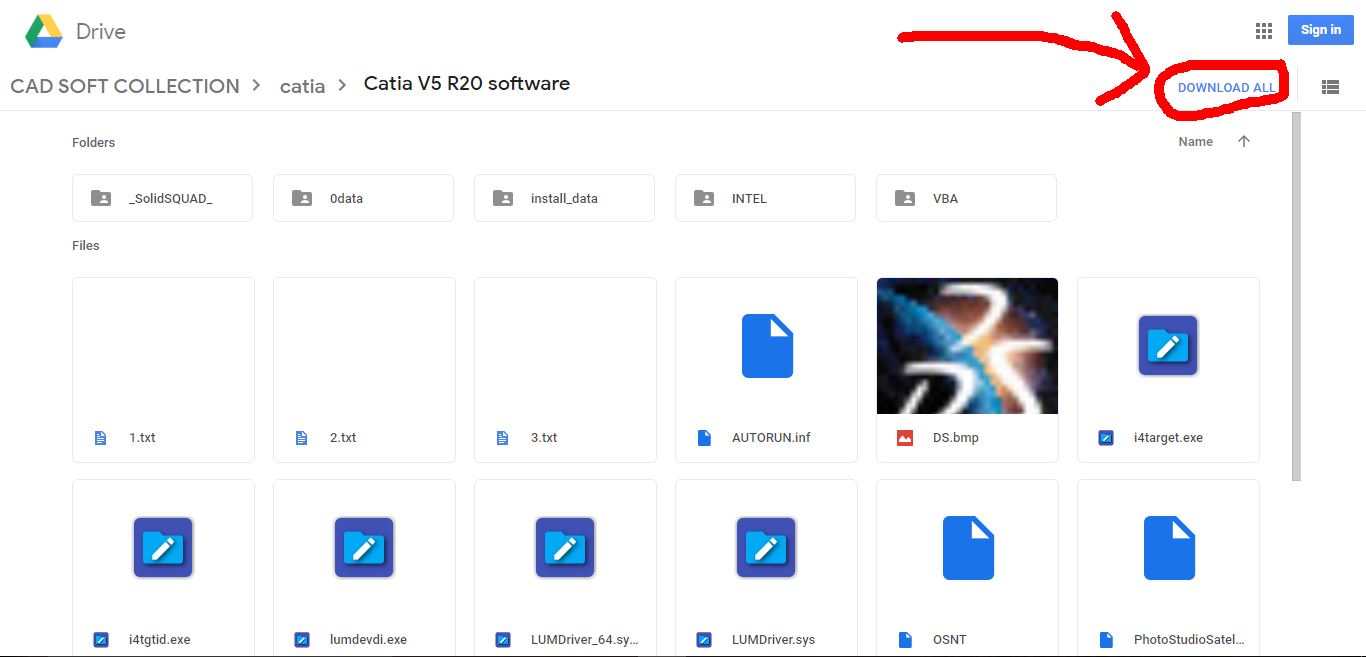Open the blank 3.txt preview

pos(565,346)
